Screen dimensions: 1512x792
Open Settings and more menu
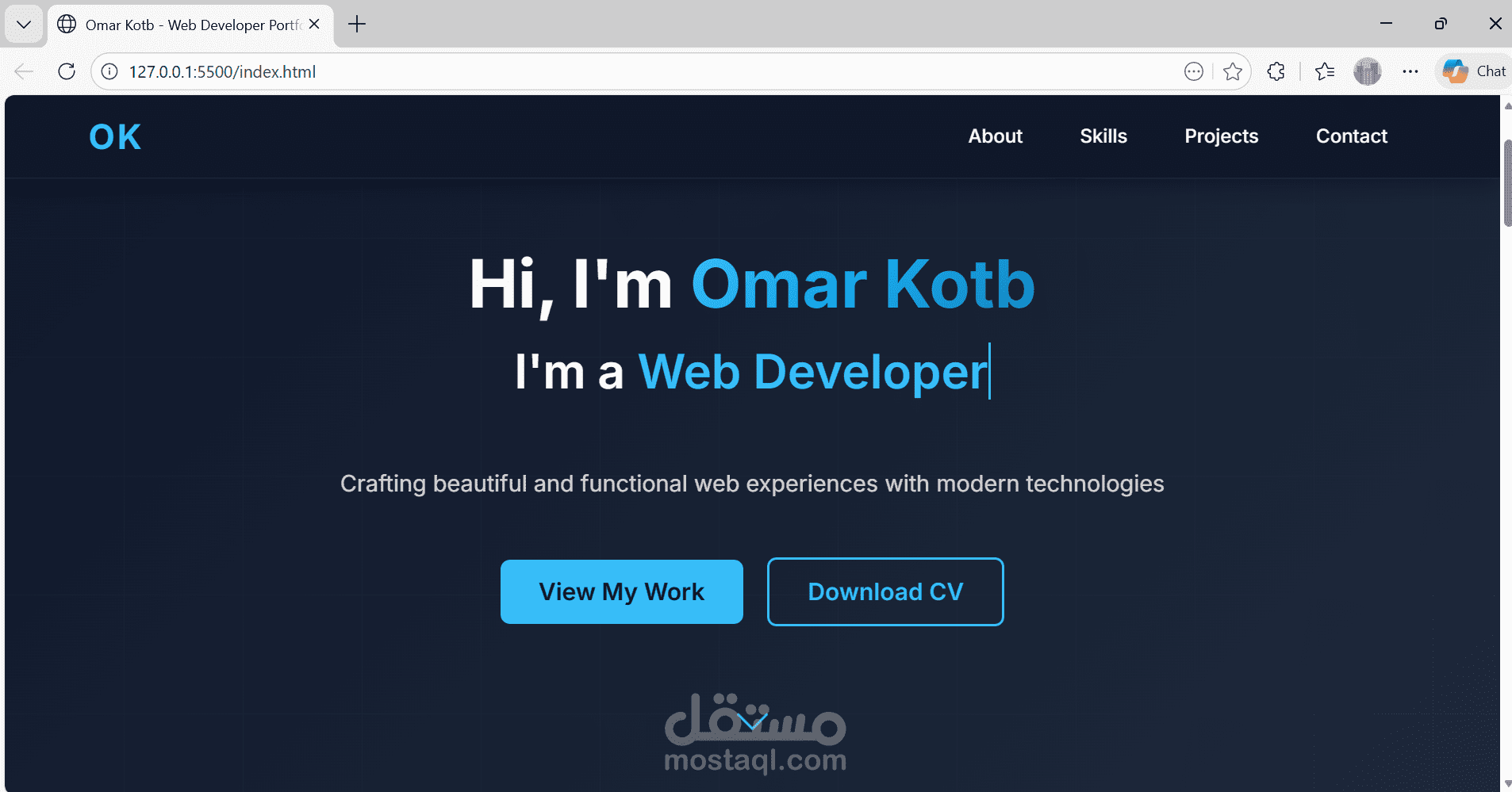point(1410,71)
